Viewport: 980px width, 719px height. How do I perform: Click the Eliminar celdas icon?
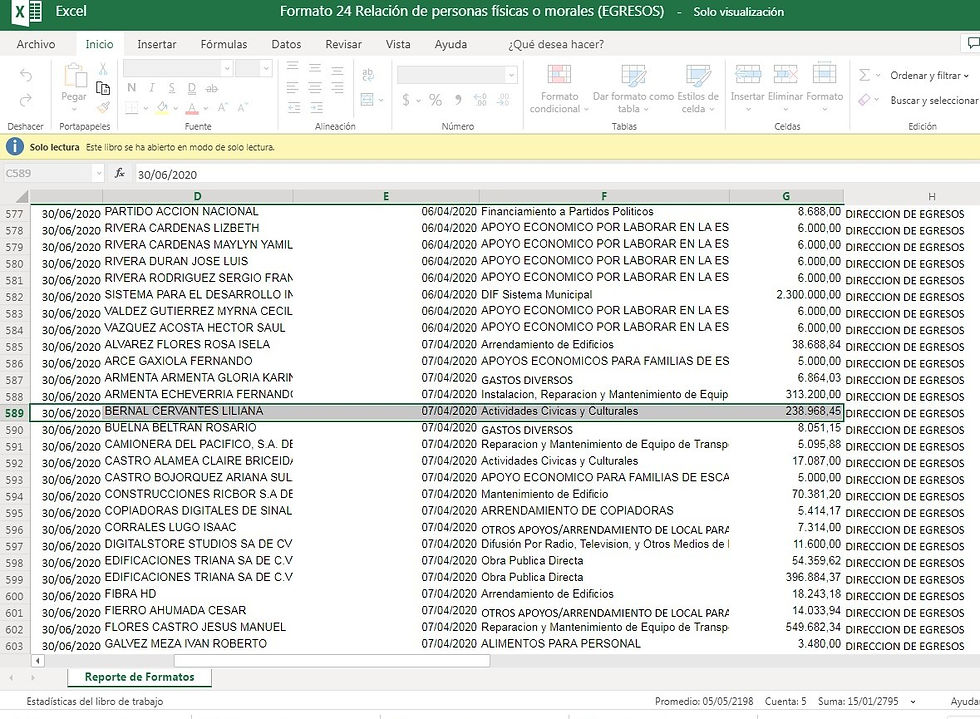(785, 75)
